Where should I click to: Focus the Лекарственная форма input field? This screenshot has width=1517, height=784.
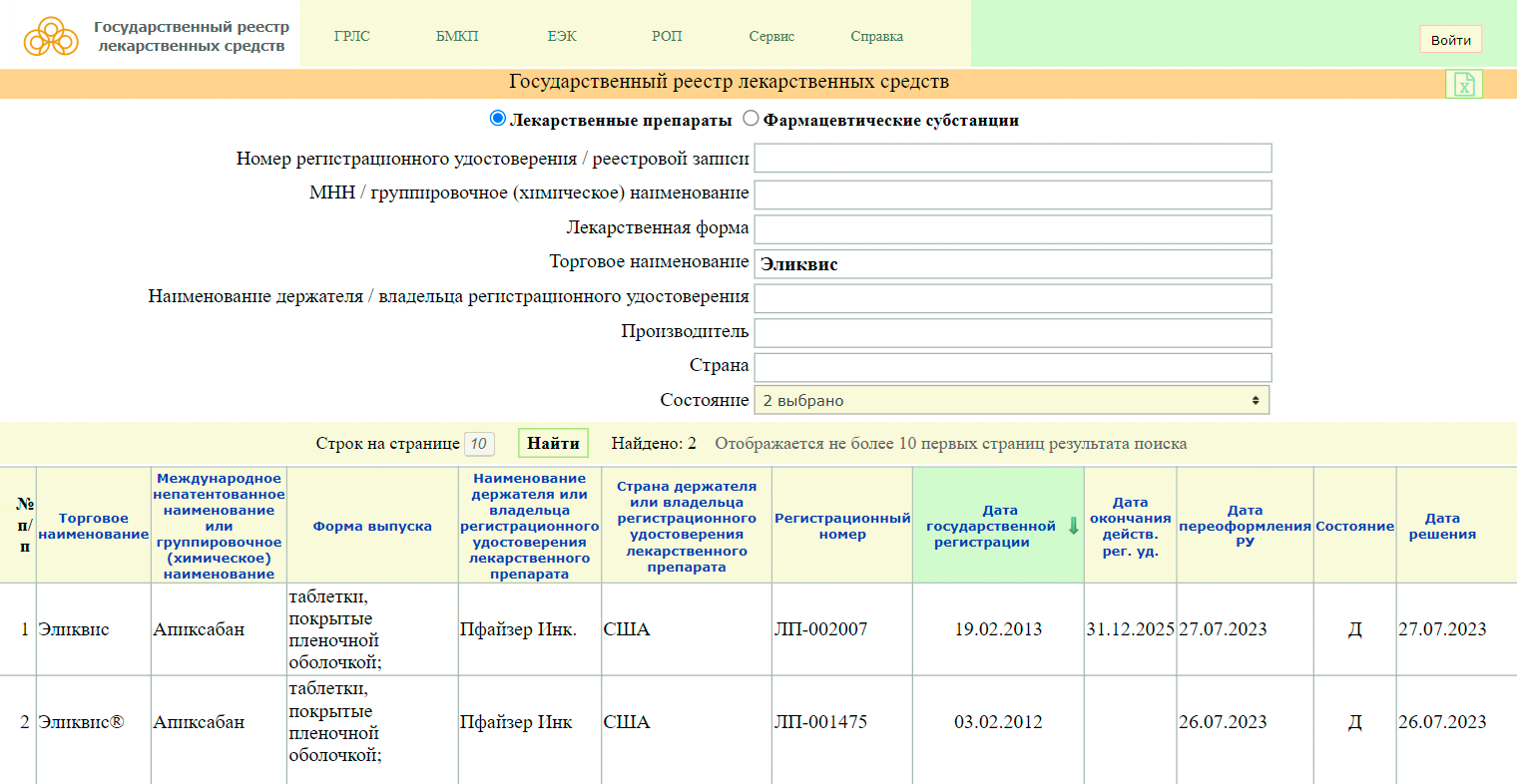point(1013,228)
